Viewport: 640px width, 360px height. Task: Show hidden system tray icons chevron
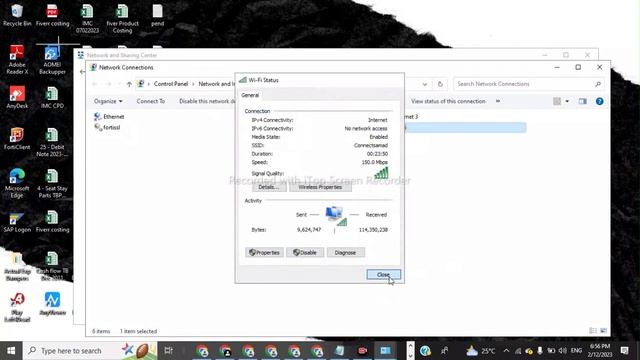(x=507, y=351)
